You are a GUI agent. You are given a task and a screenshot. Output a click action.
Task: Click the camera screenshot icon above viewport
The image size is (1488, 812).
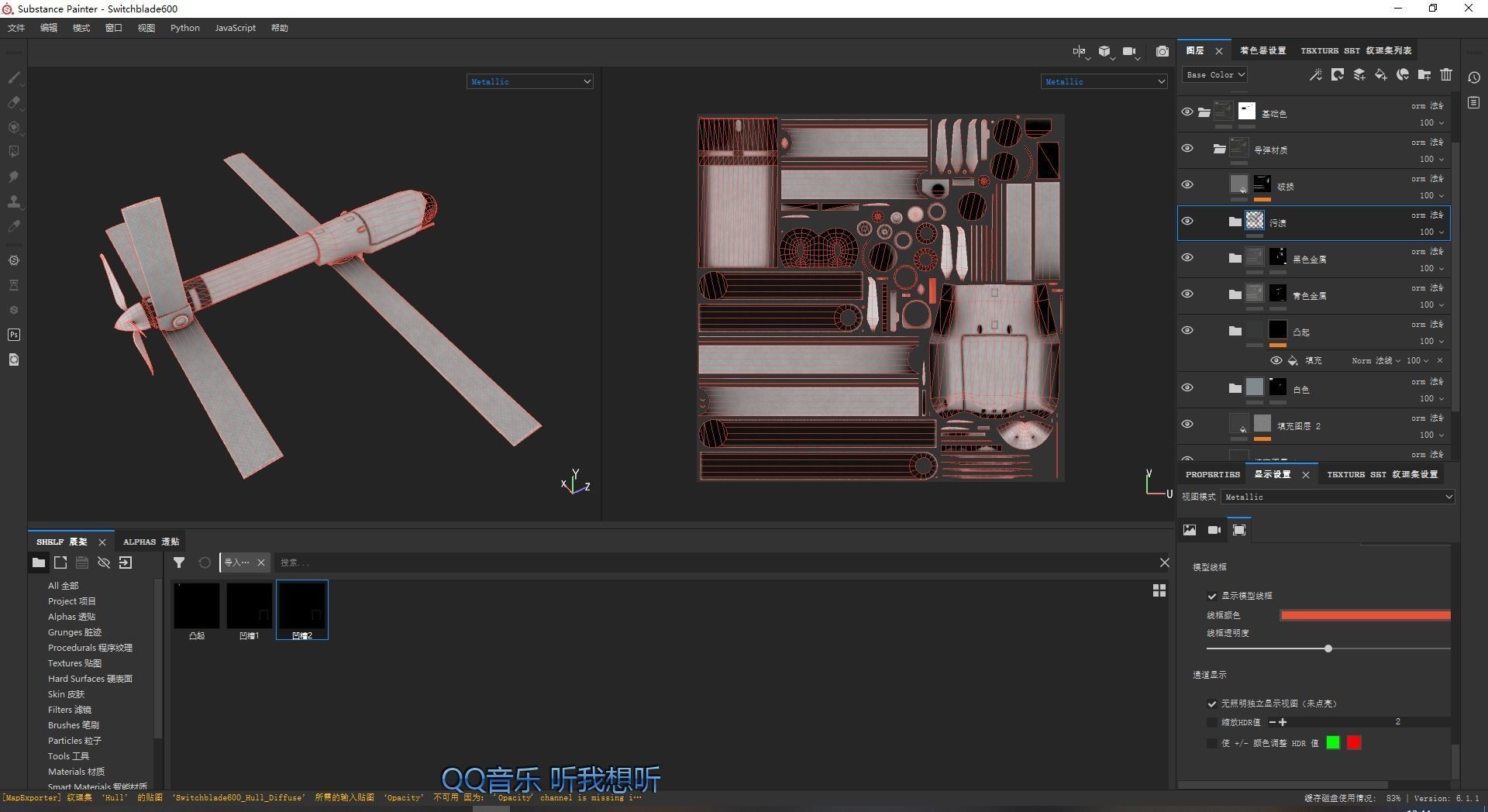tap(1162, 51)
